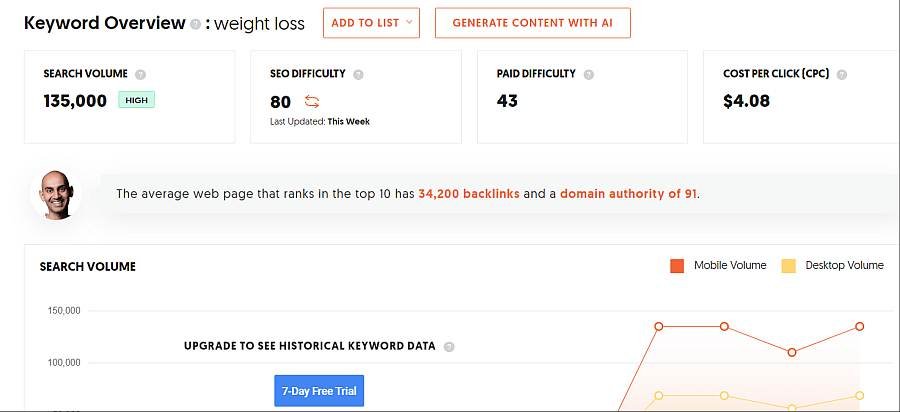Click the help icon beside Keyword Overview

pyautogui.click(x=196, y=25)
